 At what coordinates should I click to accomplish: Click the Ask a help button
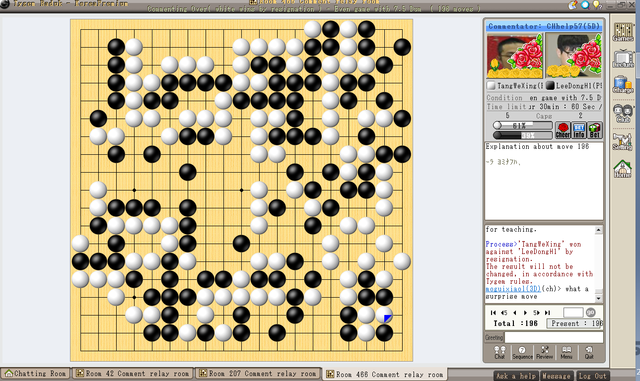(516, 376)
